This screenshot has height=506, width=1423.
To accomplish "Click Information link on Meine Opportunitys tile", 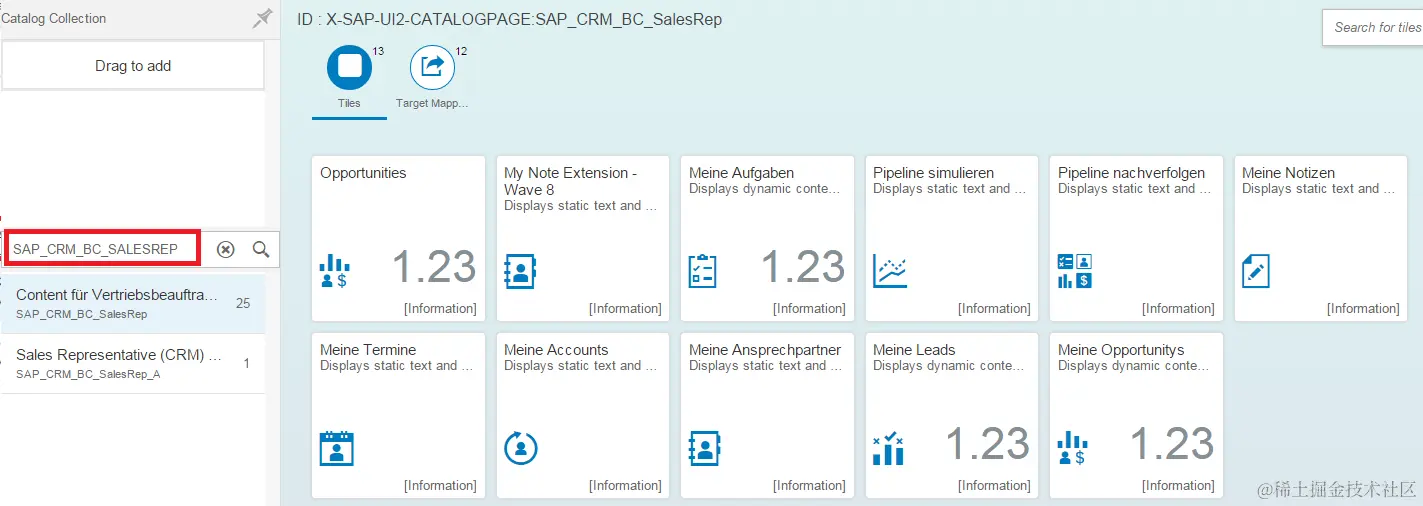I will (1177, 485).
